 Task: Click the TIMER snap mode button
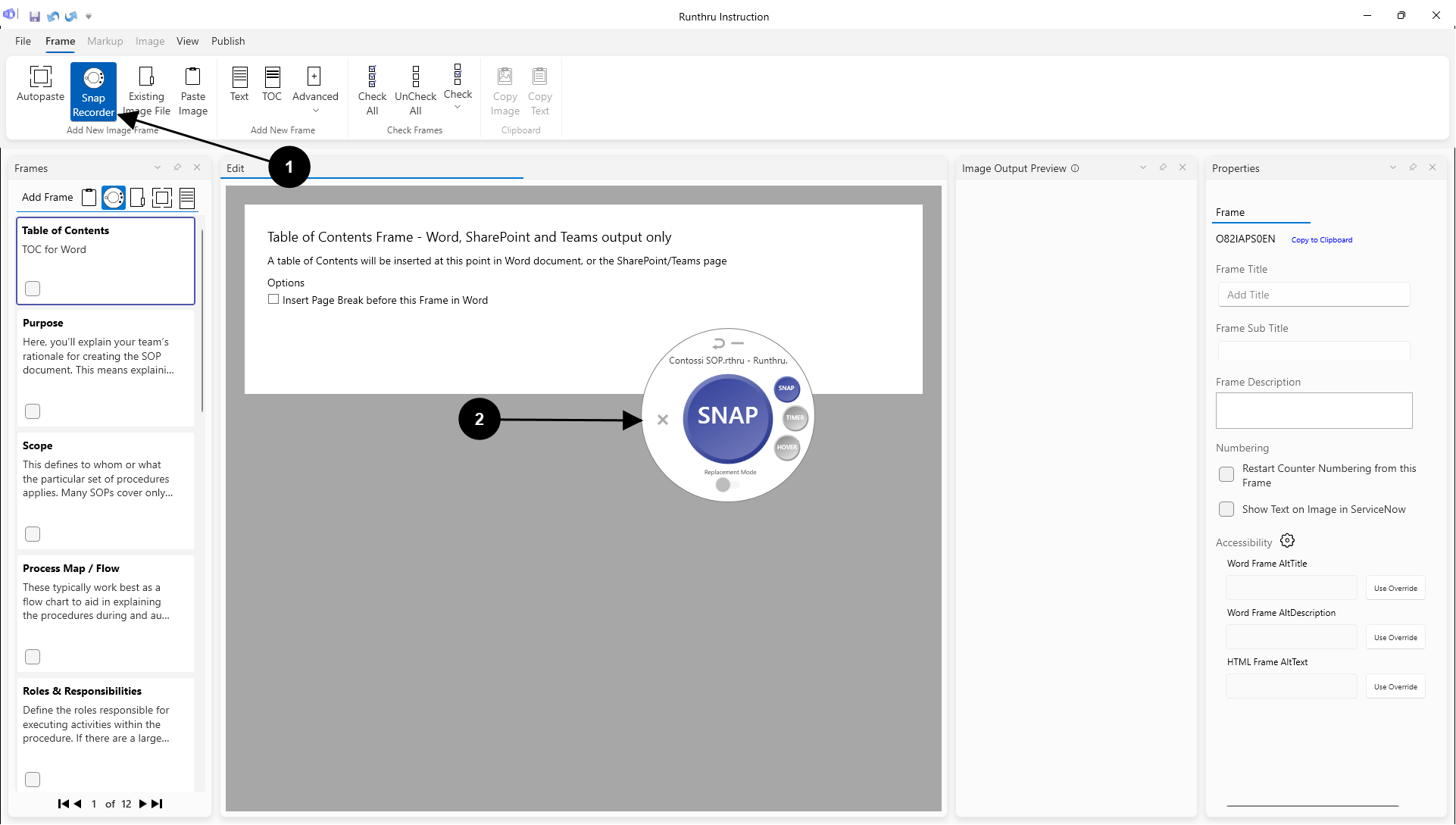click(795, 417)
